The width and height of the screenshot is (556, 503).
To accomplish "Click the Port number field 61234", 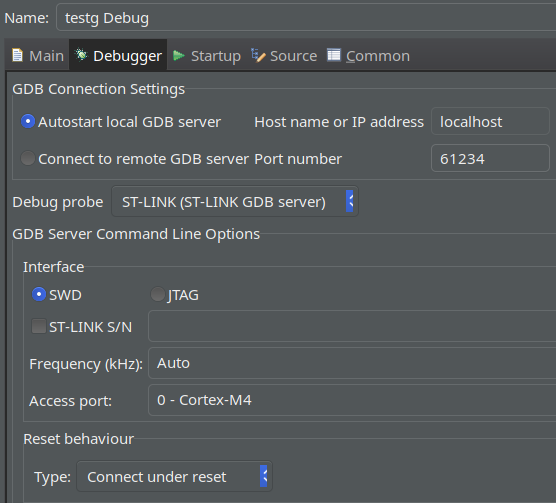I will pos(490,158).
